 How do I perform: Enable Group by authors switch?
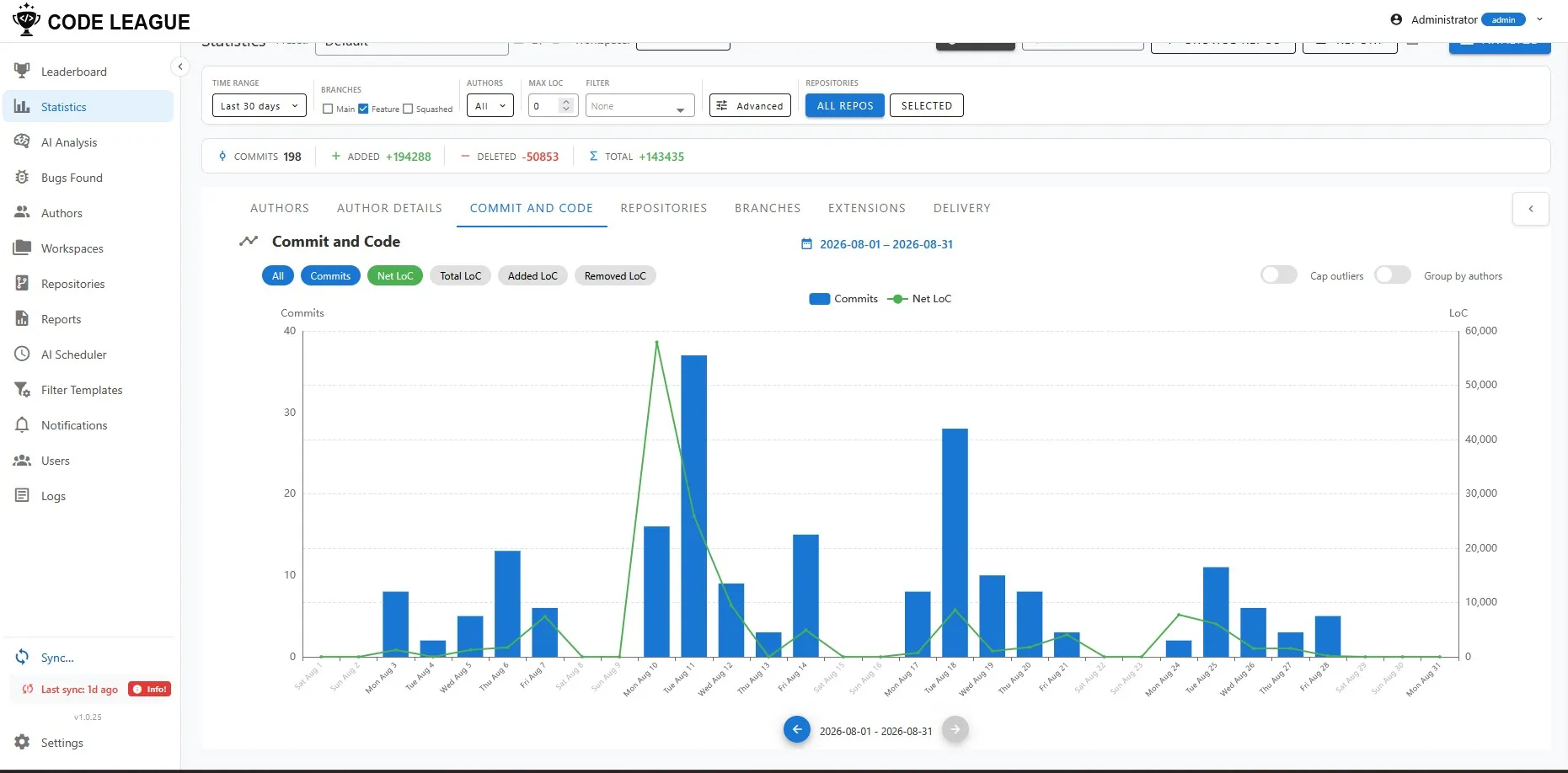point(1393,275)
